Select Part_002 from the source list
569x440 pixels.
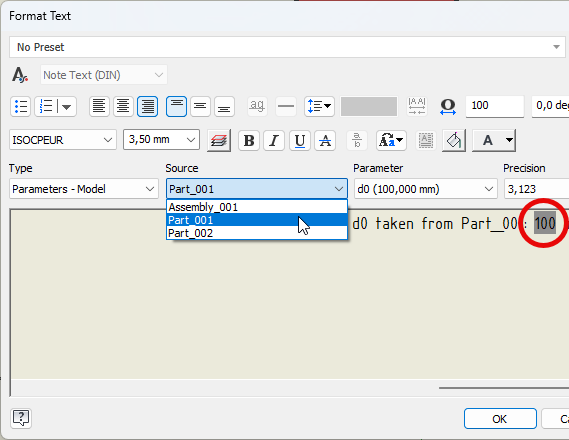257,233
